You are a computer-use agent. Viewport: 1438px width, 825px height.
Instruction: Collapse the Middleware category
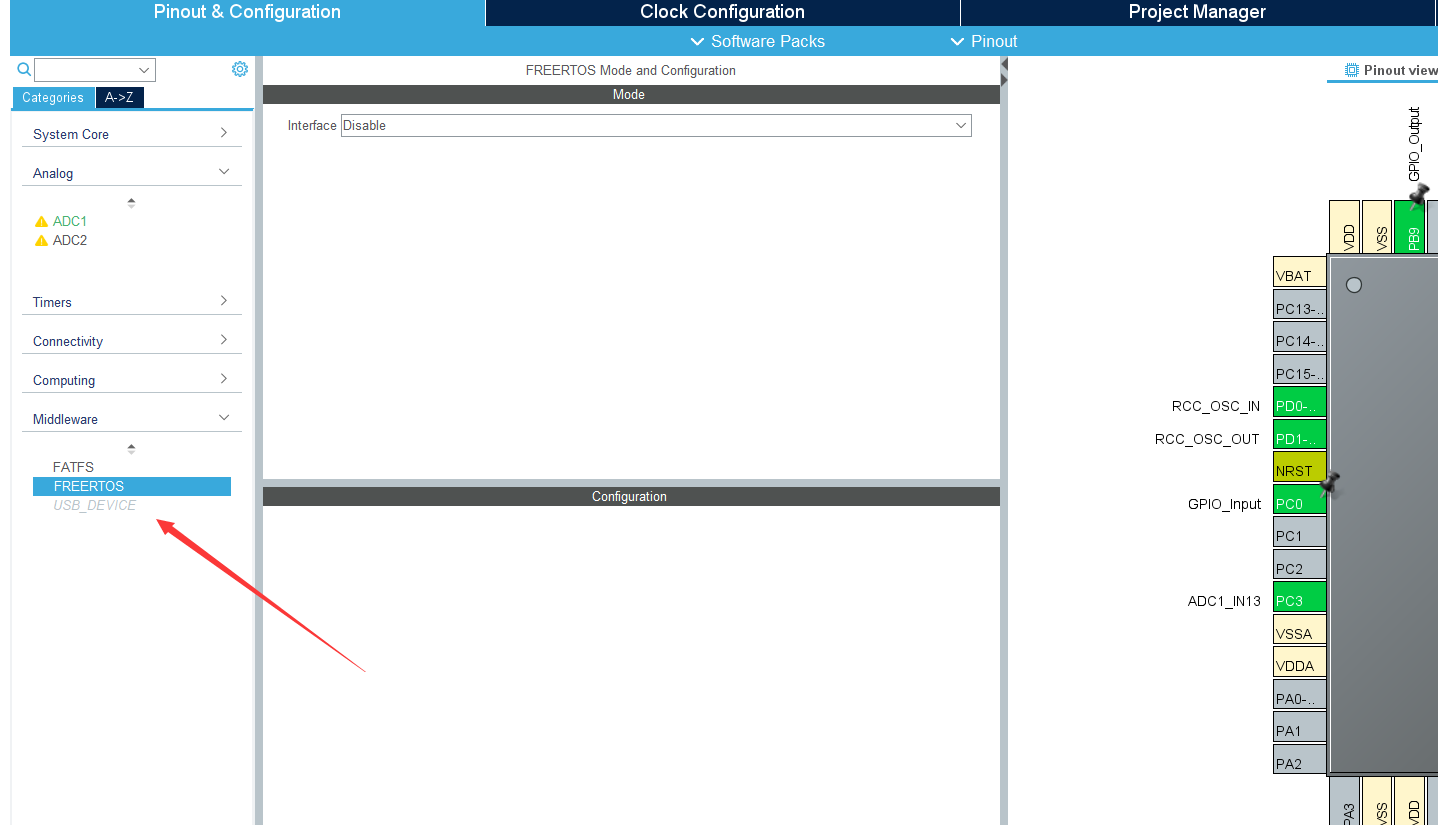[131, 419]
